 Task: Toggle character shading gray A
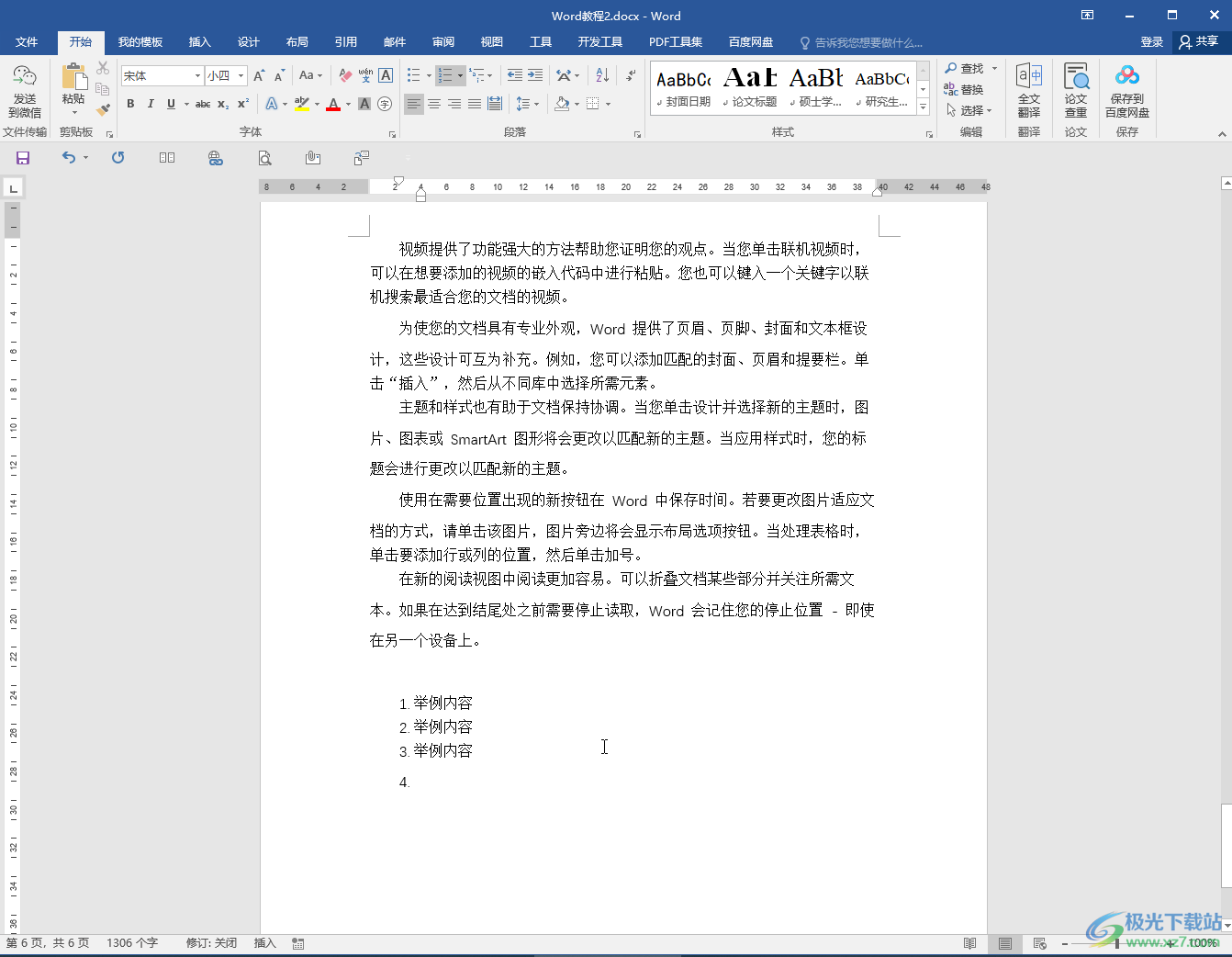click(x=364, y=104)
